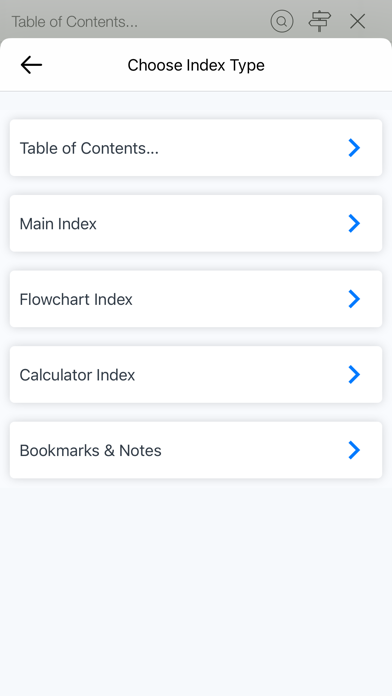Open the Flowchart Index entry label
Screen dimensions: 392x696
click(76, 299)
